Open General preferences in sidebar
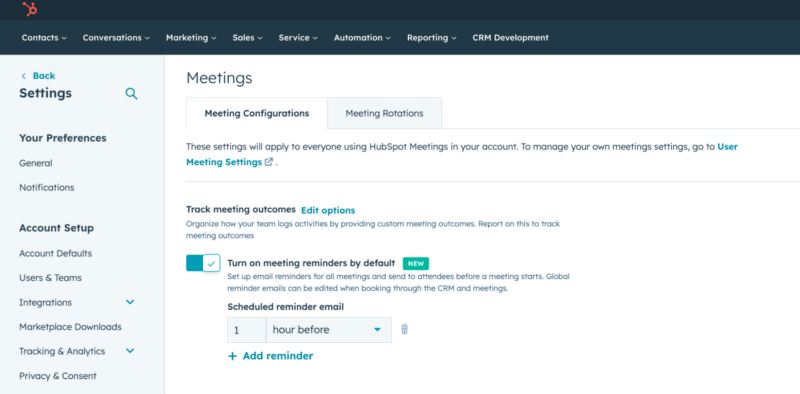 pos(36,163)
